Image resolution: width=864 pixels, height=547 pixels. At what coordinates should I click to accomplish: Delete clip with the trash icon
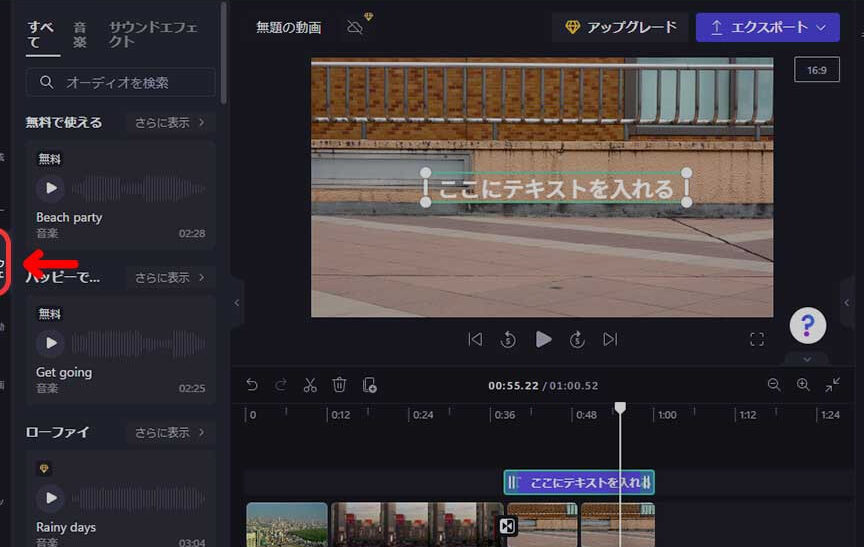[339, 384]
